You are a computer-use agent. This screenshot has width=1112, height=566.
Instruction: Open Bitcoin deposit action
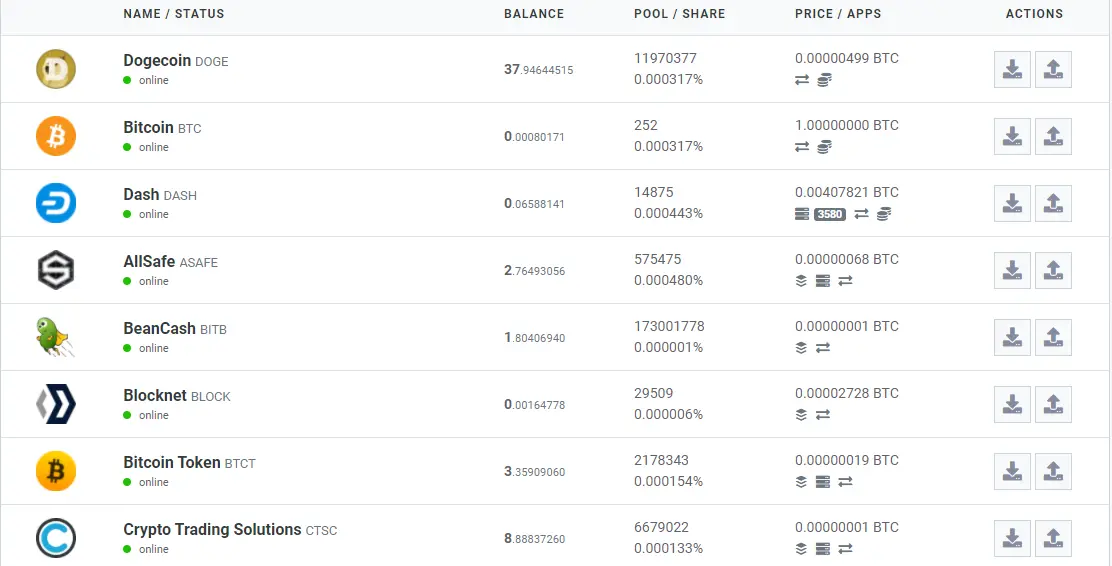(1012, 136)
